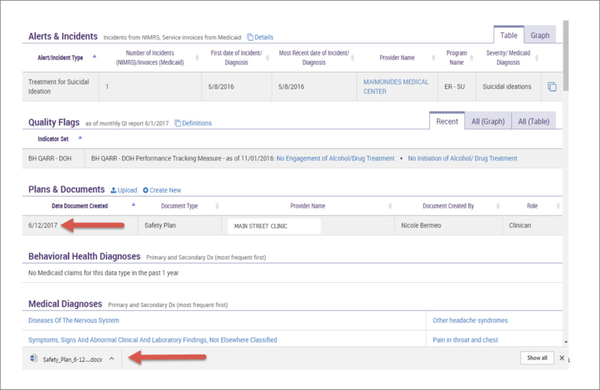Sort by Indicator Set column
The height and width of the screenshot is (390, 600).
tap(53, 139)
